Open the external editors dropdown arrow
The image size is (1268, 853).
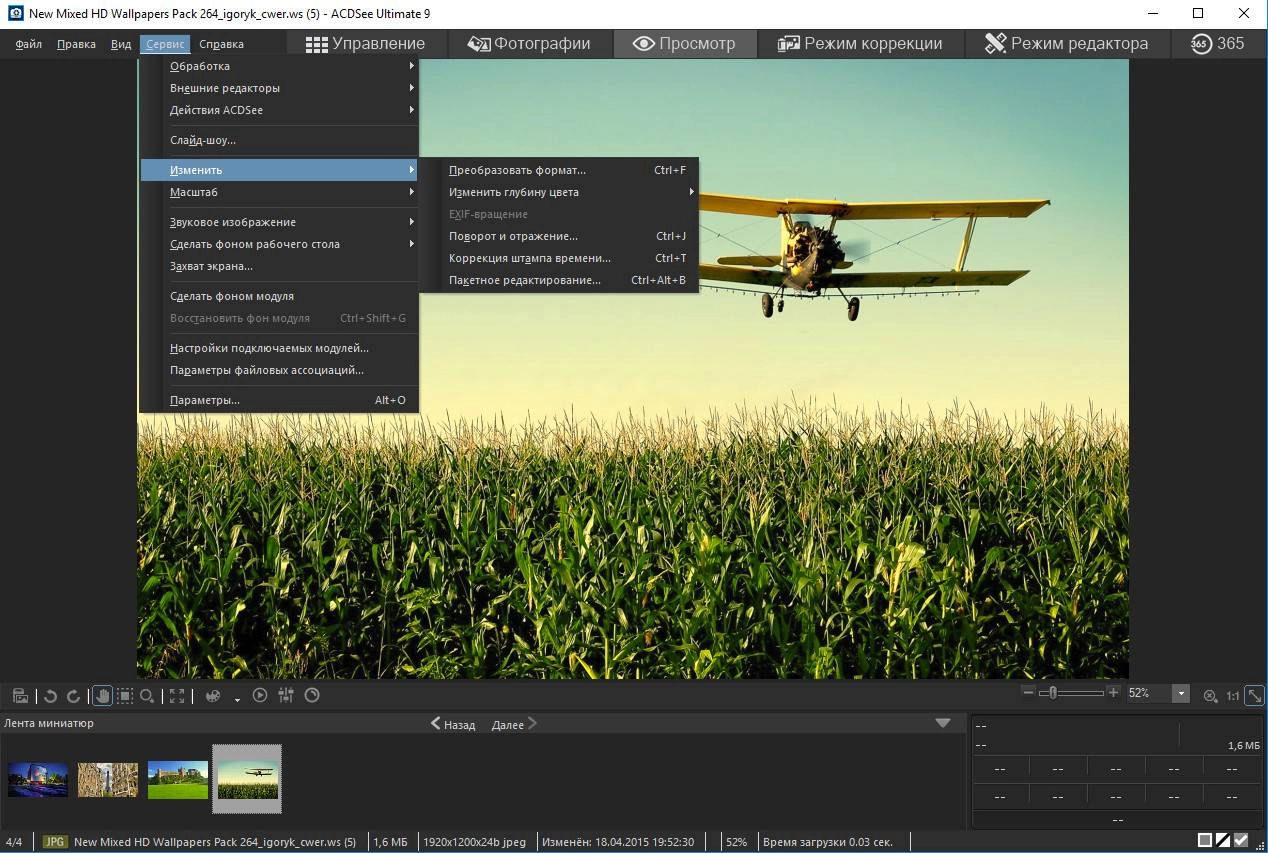click(x=237, y=699)
